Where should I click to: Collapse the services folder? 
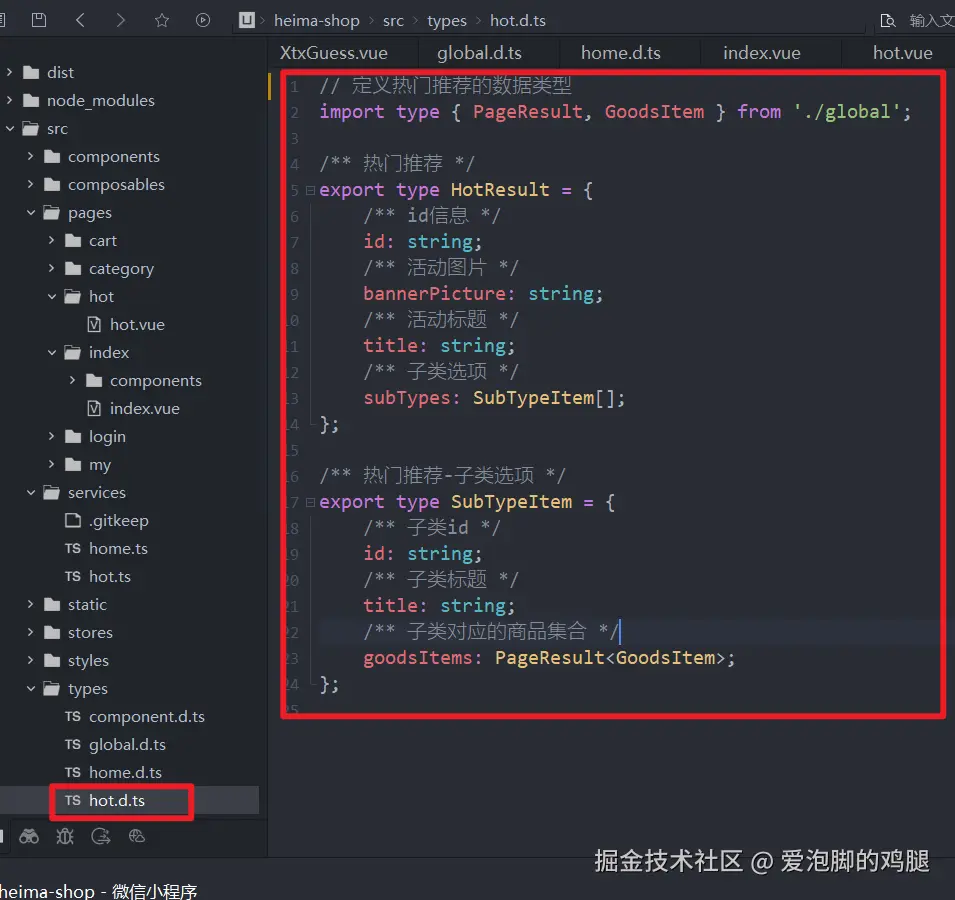pos(30,493)
